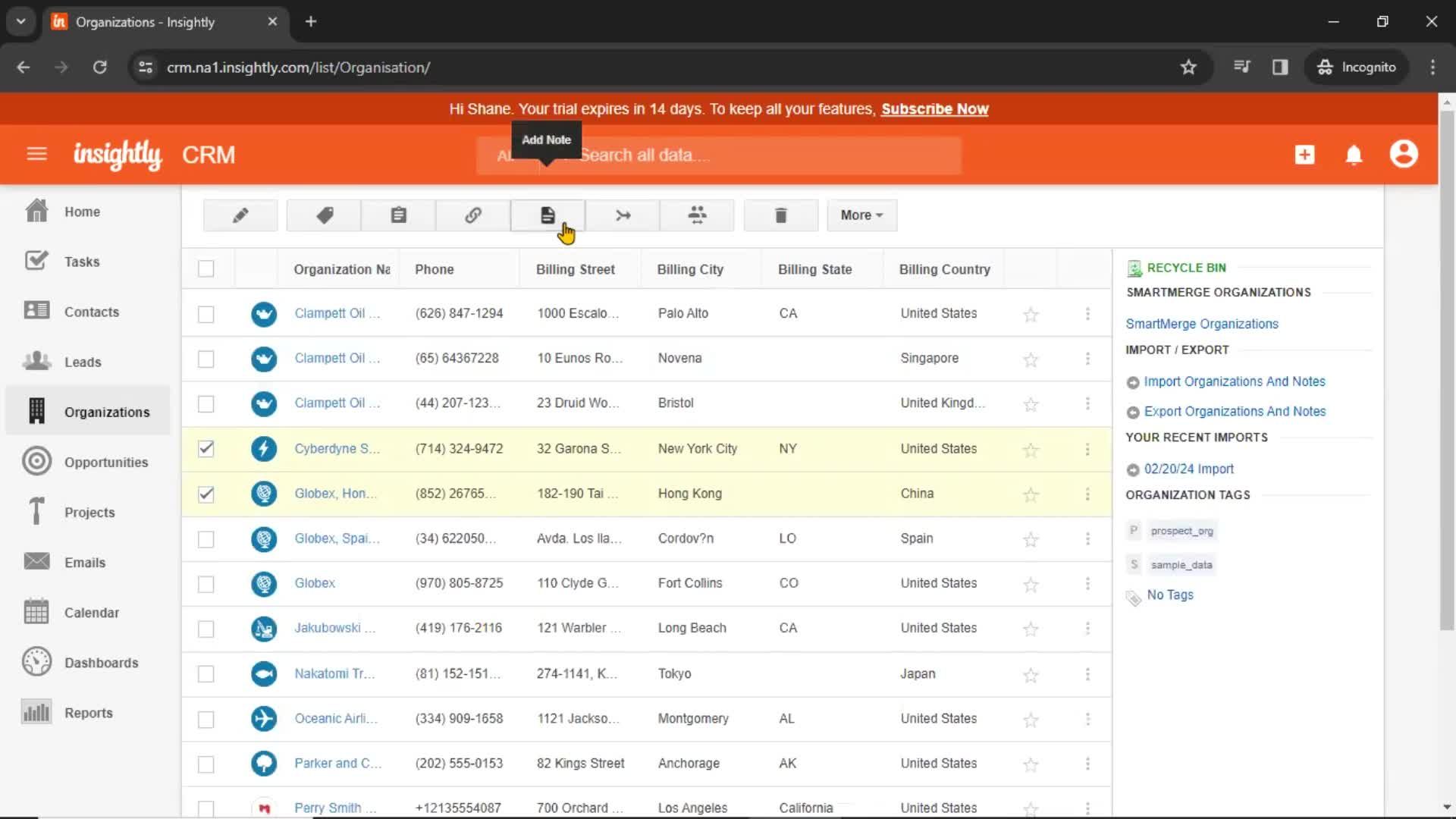Open SmartMerge Organizations link

click(x=1202, y=323)
